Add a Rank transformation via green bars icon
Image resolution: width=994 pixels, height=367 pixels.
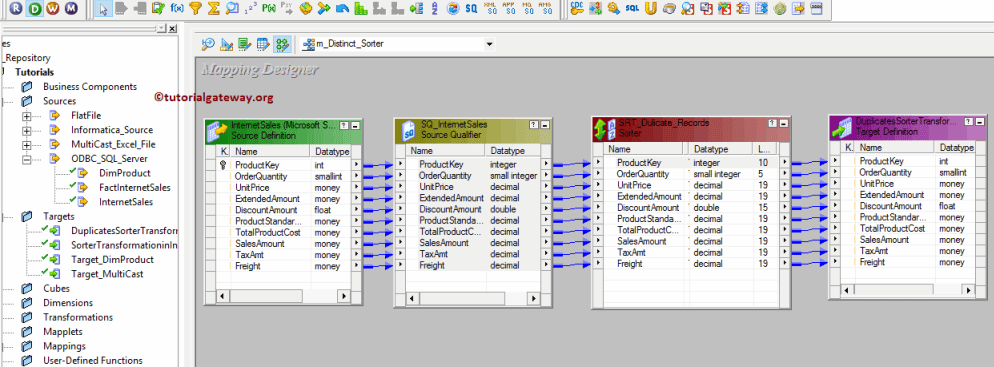361,9
